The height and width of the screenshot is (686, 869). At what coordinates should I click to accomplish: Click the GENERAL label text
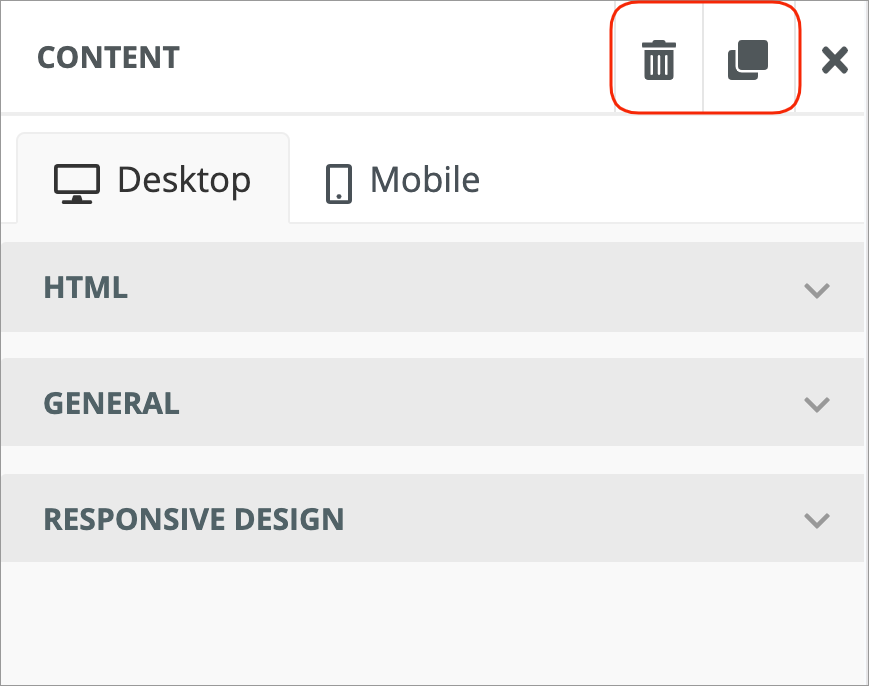pos(112,403)
